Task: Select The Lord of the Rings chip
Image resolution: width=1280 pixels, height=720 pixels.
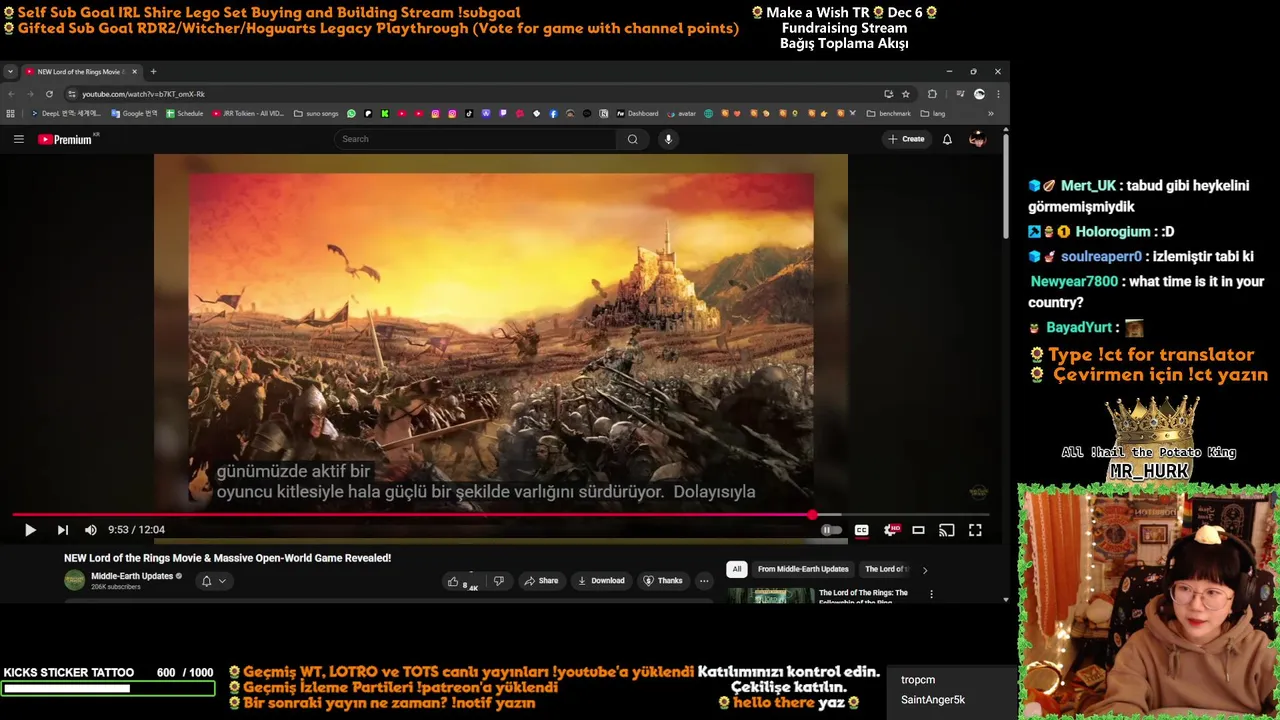Action: [x=886, y=569]
